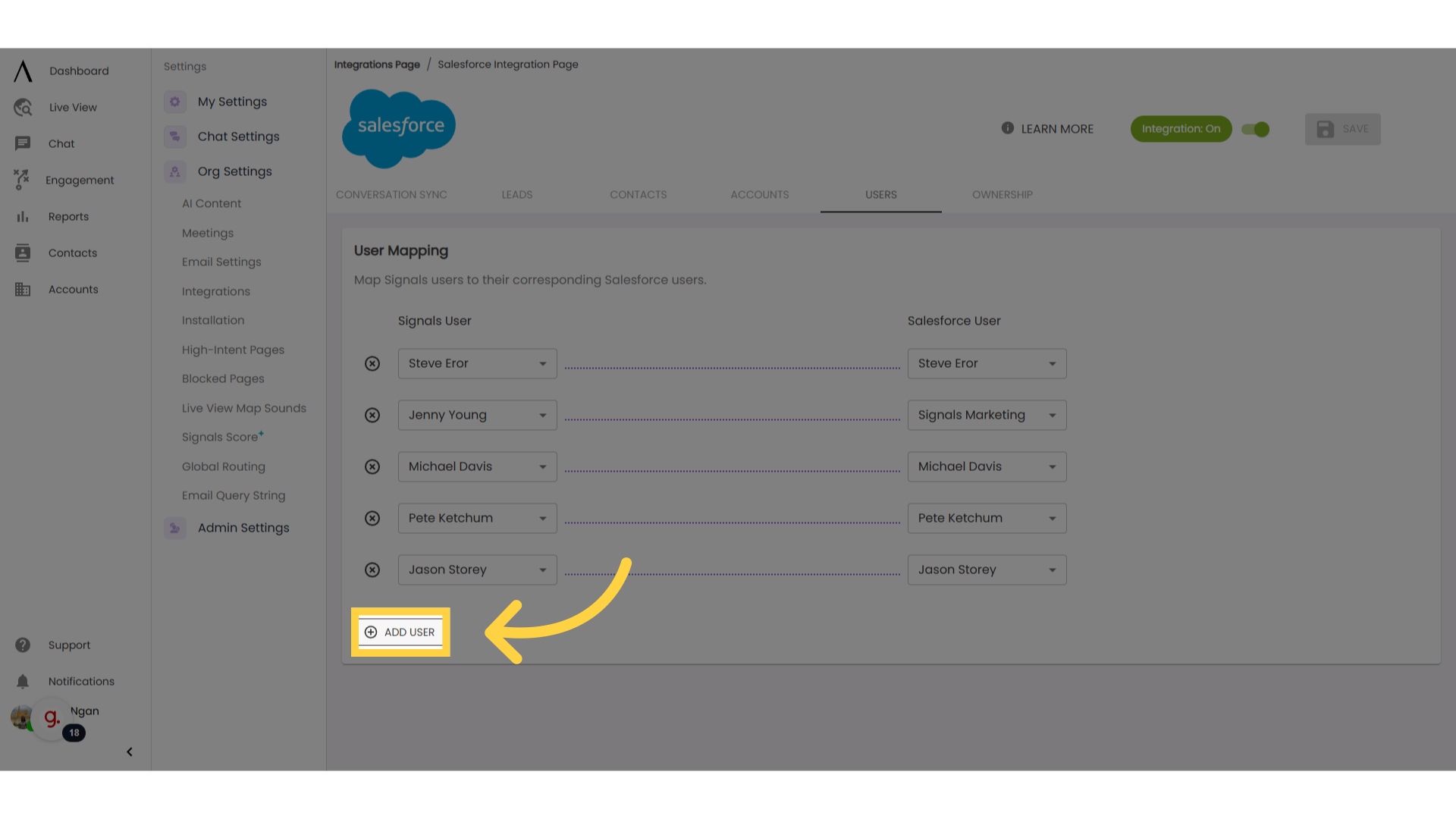This screenshot has height=819, width=1456.
Task: Open Global Routing settings
Action: [x=224, y=466]
